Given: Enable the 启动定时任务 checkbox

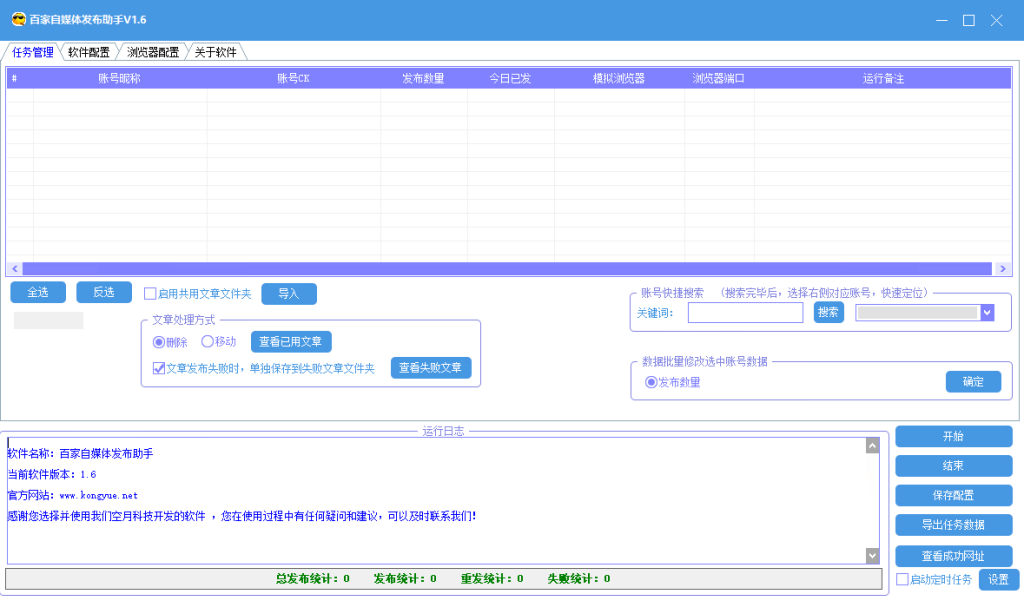Looking at the screenshot, I should click(x=903, y=579).
